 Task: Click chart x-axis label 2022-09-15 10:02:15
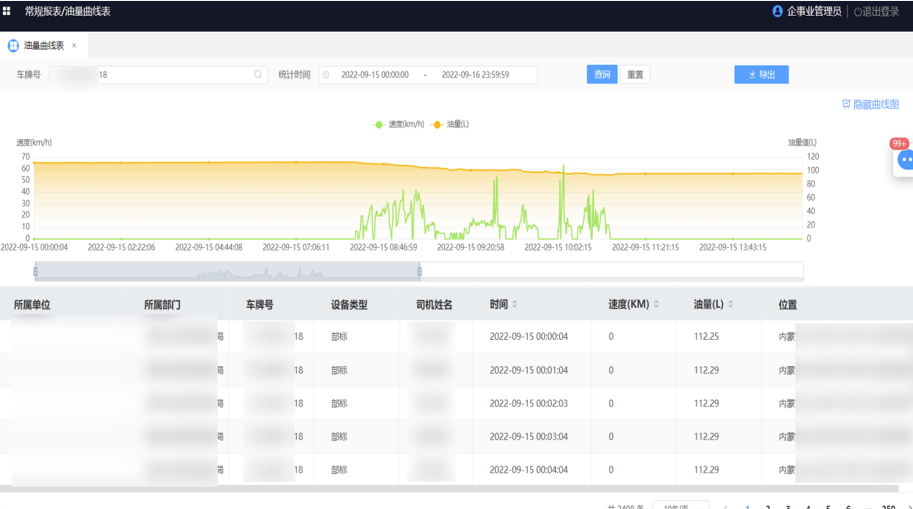558,247
